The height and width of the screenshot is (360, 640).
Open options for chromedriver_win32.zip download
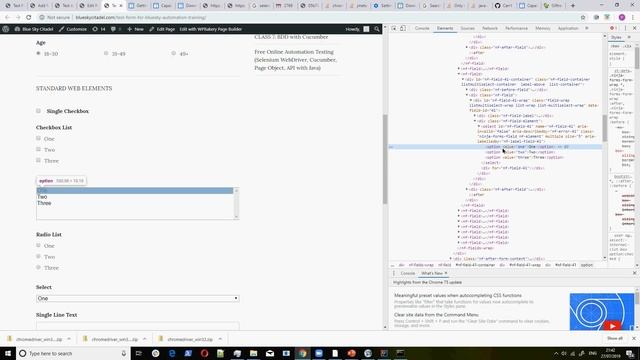[220, 339]
